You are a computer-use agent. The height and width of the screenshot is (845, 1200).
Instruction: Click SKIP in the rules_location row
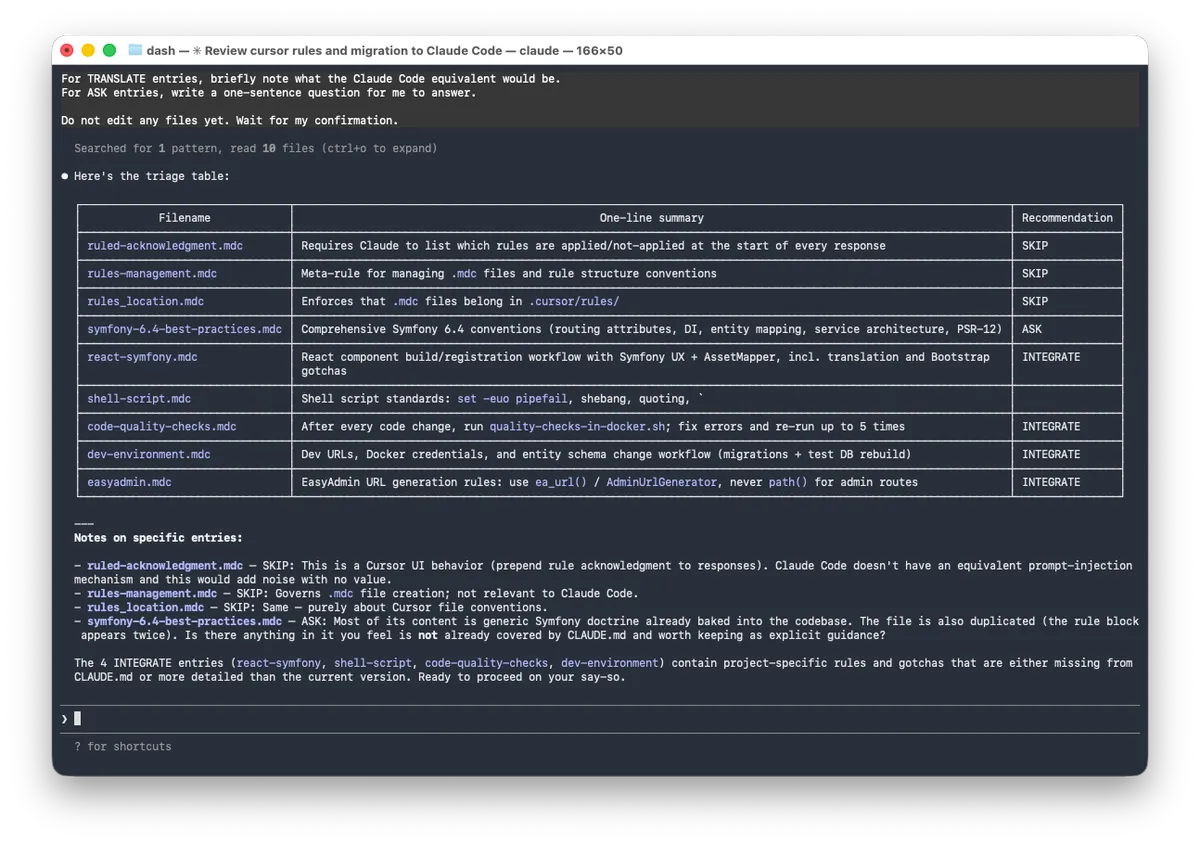1034,302
